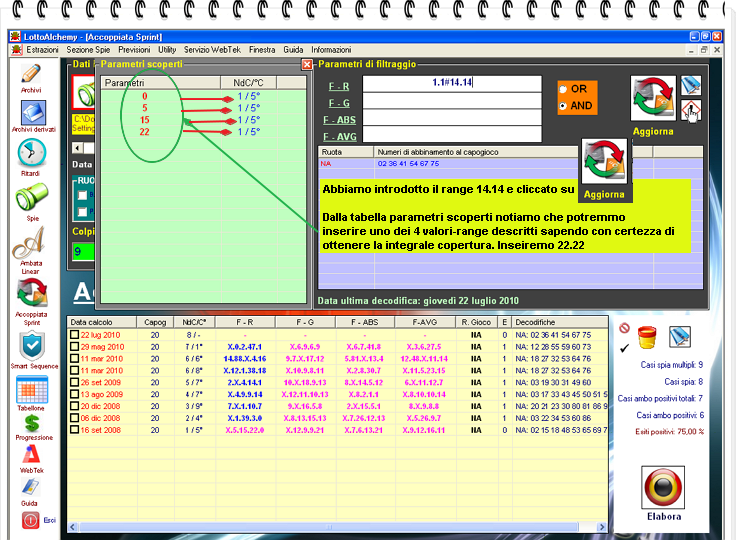This screenshot has width=736, height=540.
Task: Check the 16 set 2008 row checkbox
Action: click(x=74, y=430)
